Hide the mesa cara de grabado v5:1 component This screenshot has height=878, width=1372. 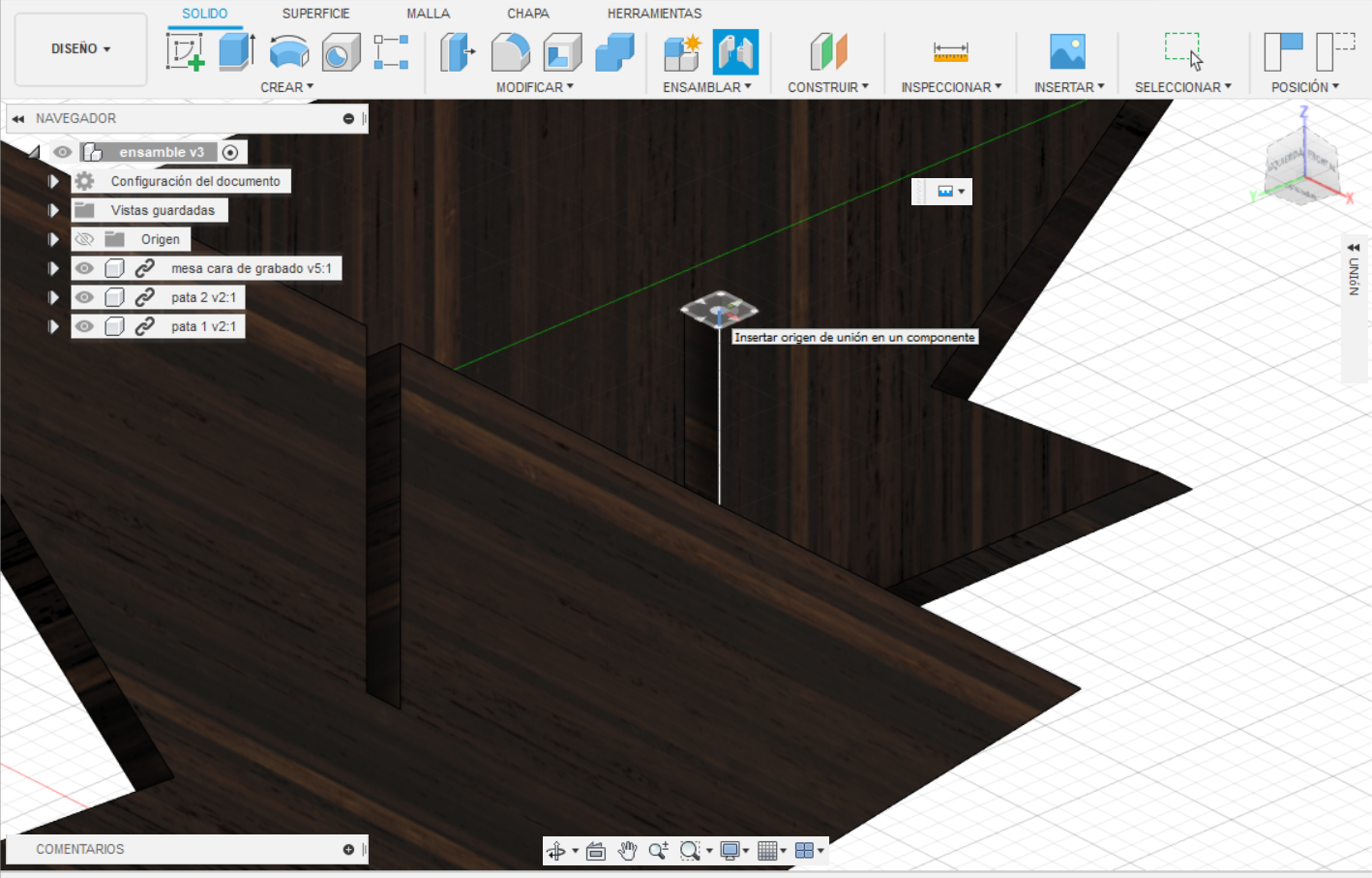pos(85,268)
